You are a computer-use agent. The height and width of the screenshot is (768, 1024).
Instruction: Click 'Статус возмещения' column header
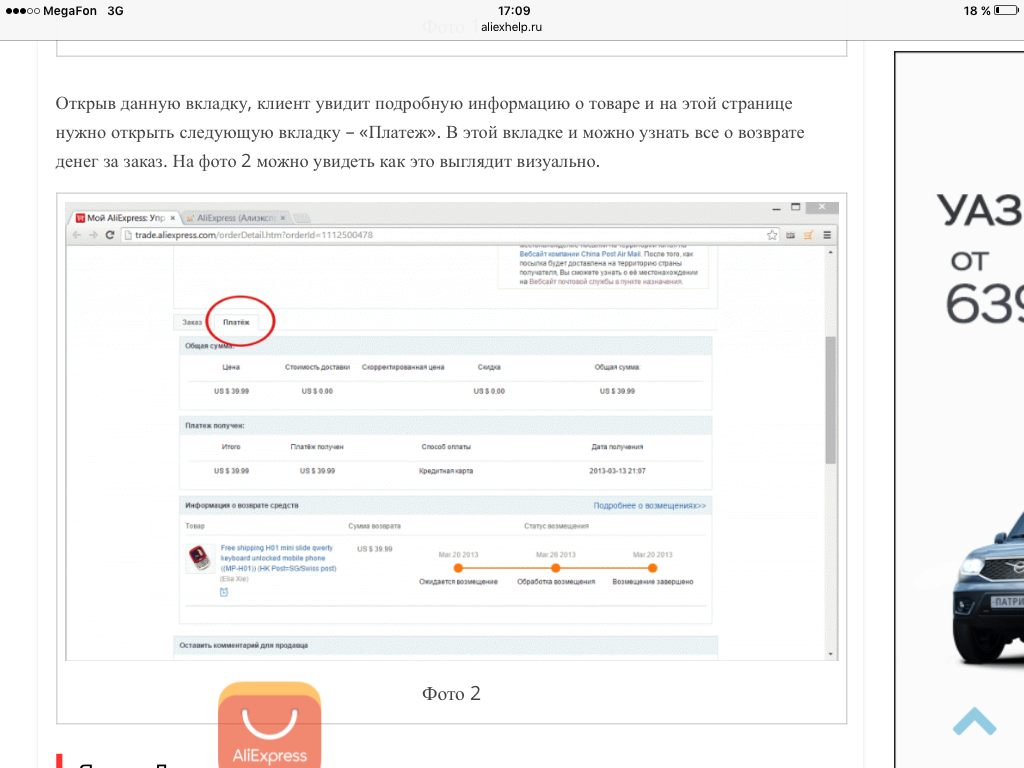tap(556, 526)
